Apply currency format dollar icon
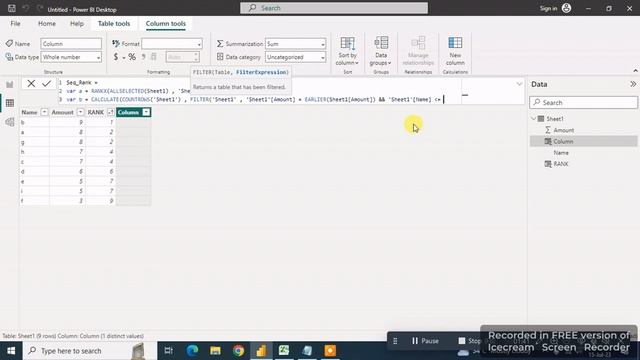The width and height of the screenshot is (640, 360). (x=116, y=57)
